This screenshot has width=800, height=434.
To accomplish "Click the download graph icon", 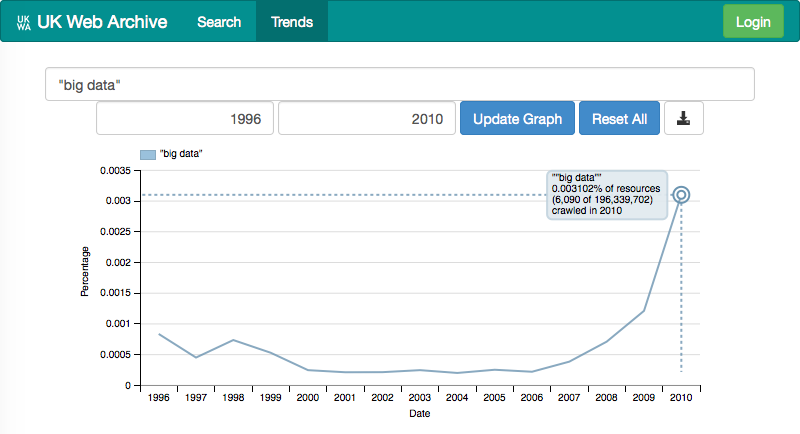I will tap(684, 118).
